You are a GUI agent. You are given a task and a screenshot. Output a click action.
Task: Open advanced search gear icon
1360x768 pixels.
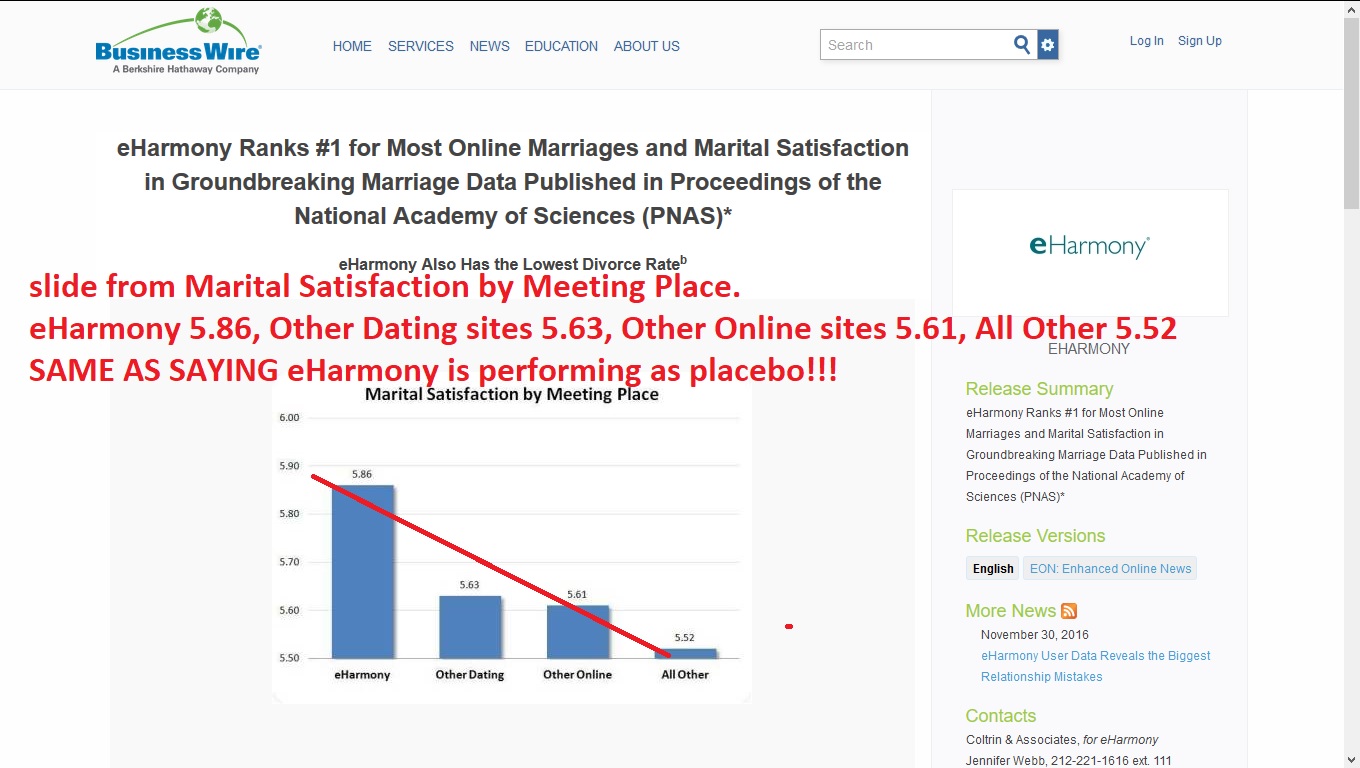click(x=1047, y=45)
